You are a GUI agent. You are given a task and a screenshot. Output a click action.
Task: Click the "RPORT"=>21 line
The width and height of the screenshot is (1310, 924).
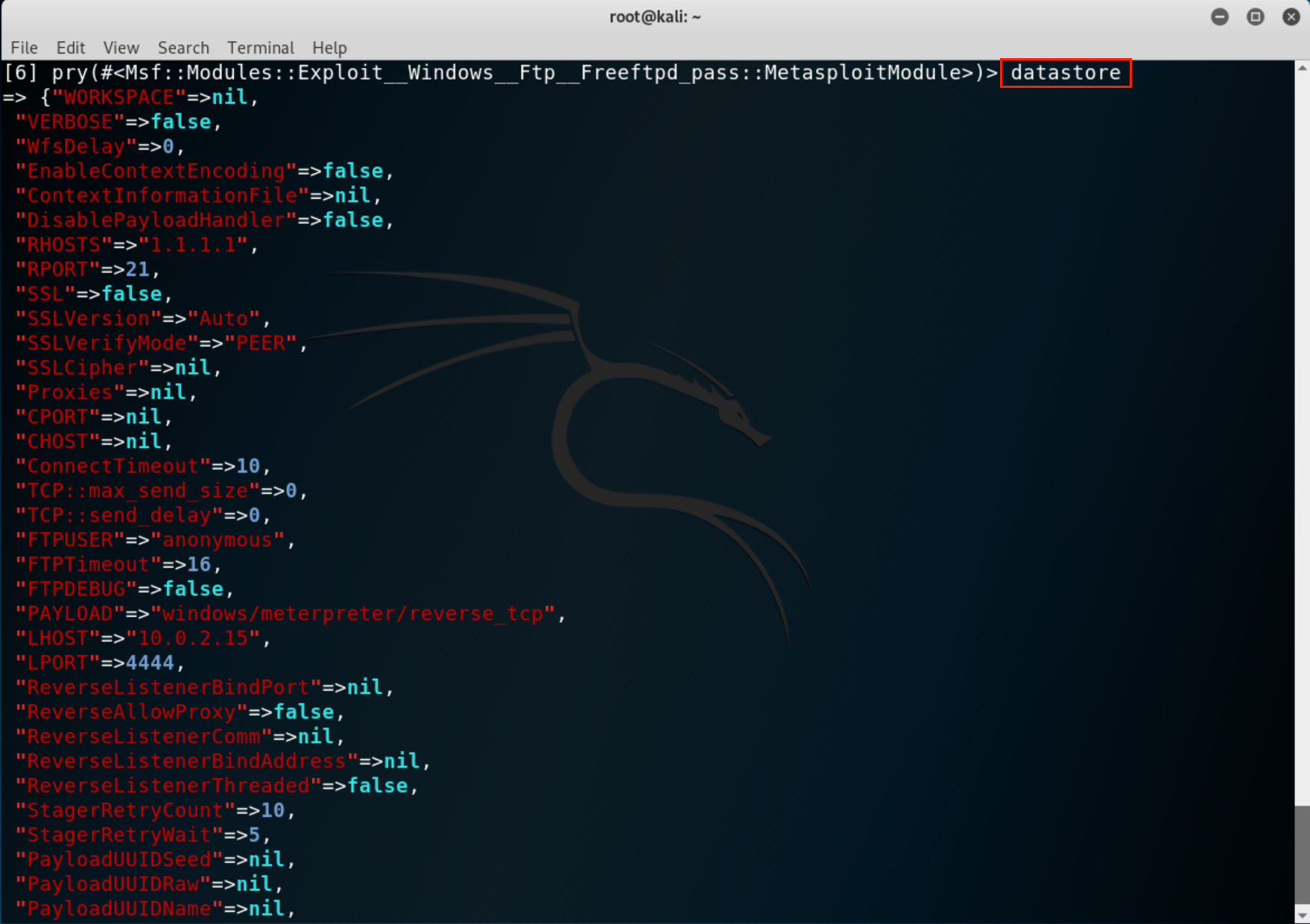(x=88, y=269)
